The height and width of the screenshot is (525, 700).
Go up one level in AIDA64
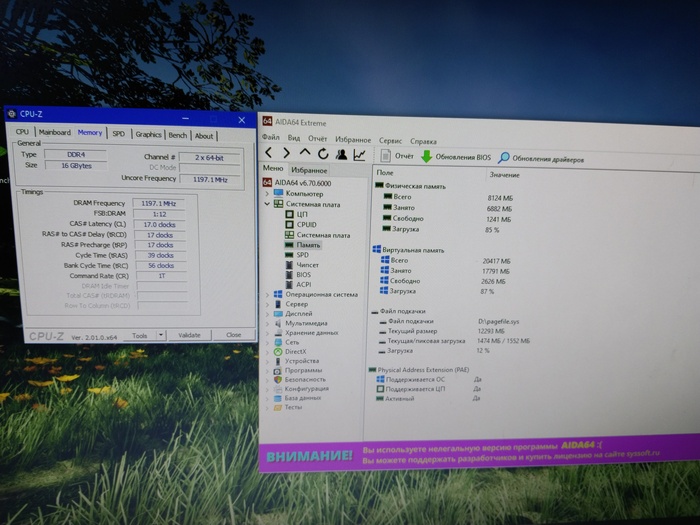pos(304,153)
